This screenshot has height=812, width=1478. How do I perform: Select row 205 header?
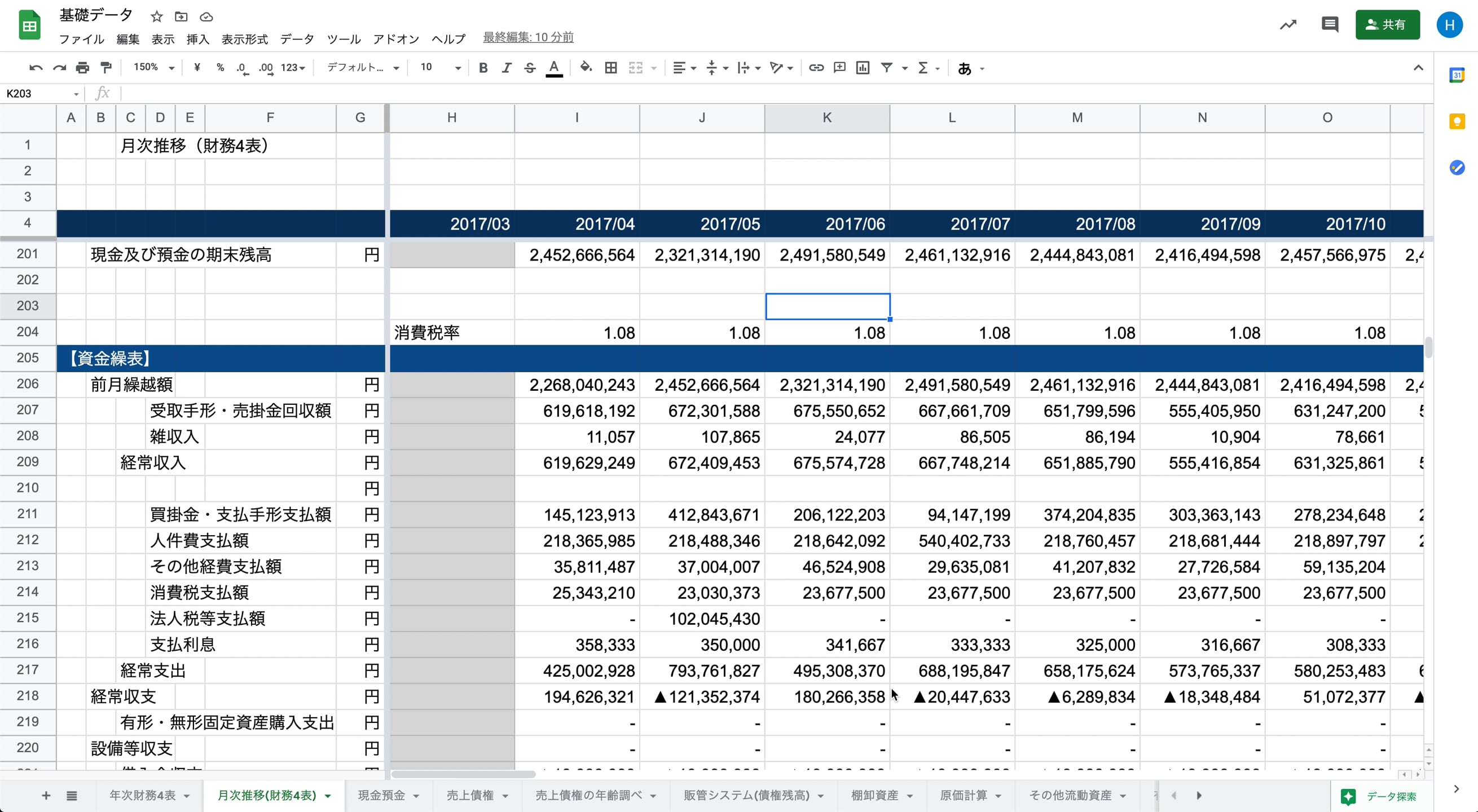[28, 358]
